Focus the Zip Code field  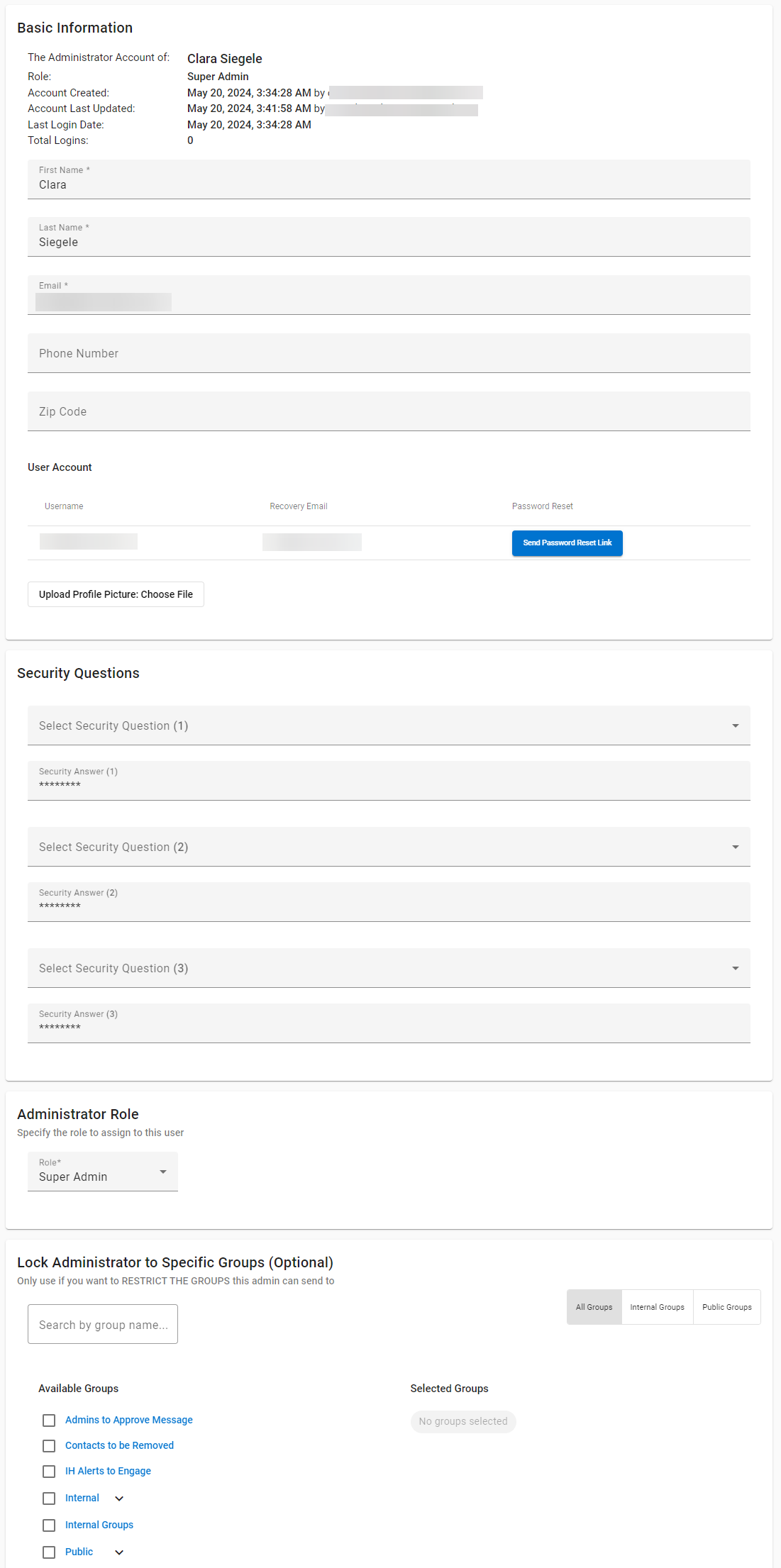pyautogui.click(x=389, y=411)
